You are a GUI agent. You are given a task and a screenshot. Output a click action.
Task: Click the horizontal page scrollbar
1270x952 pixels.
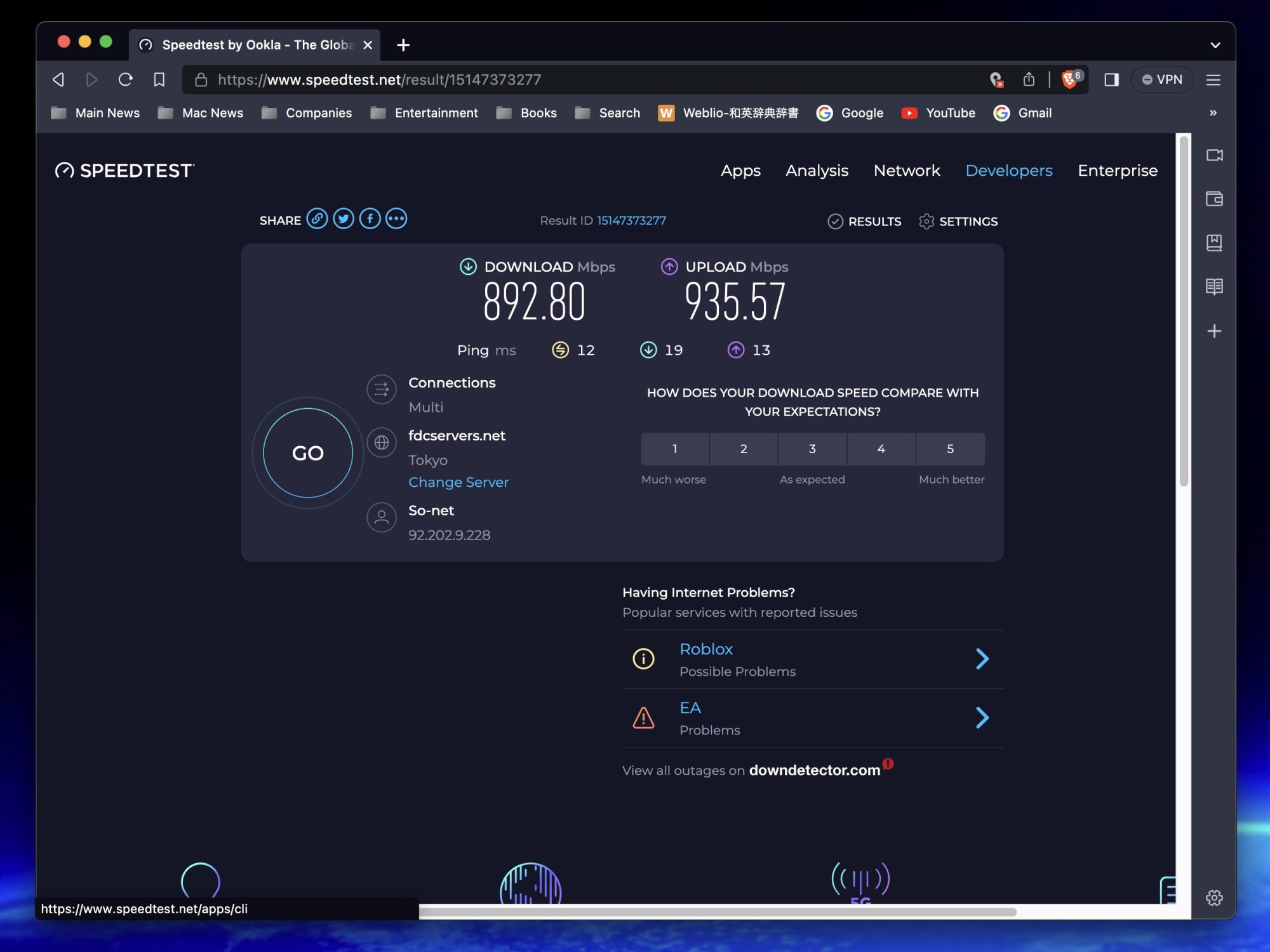[718, 912]
